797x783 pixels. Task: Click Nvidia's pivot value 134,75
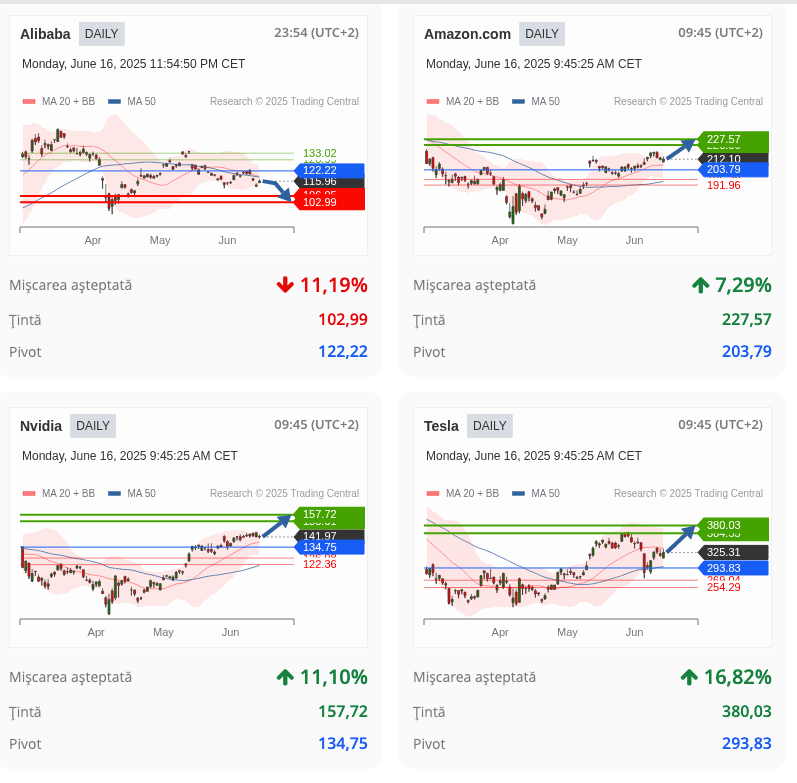[x=334, y=744]
